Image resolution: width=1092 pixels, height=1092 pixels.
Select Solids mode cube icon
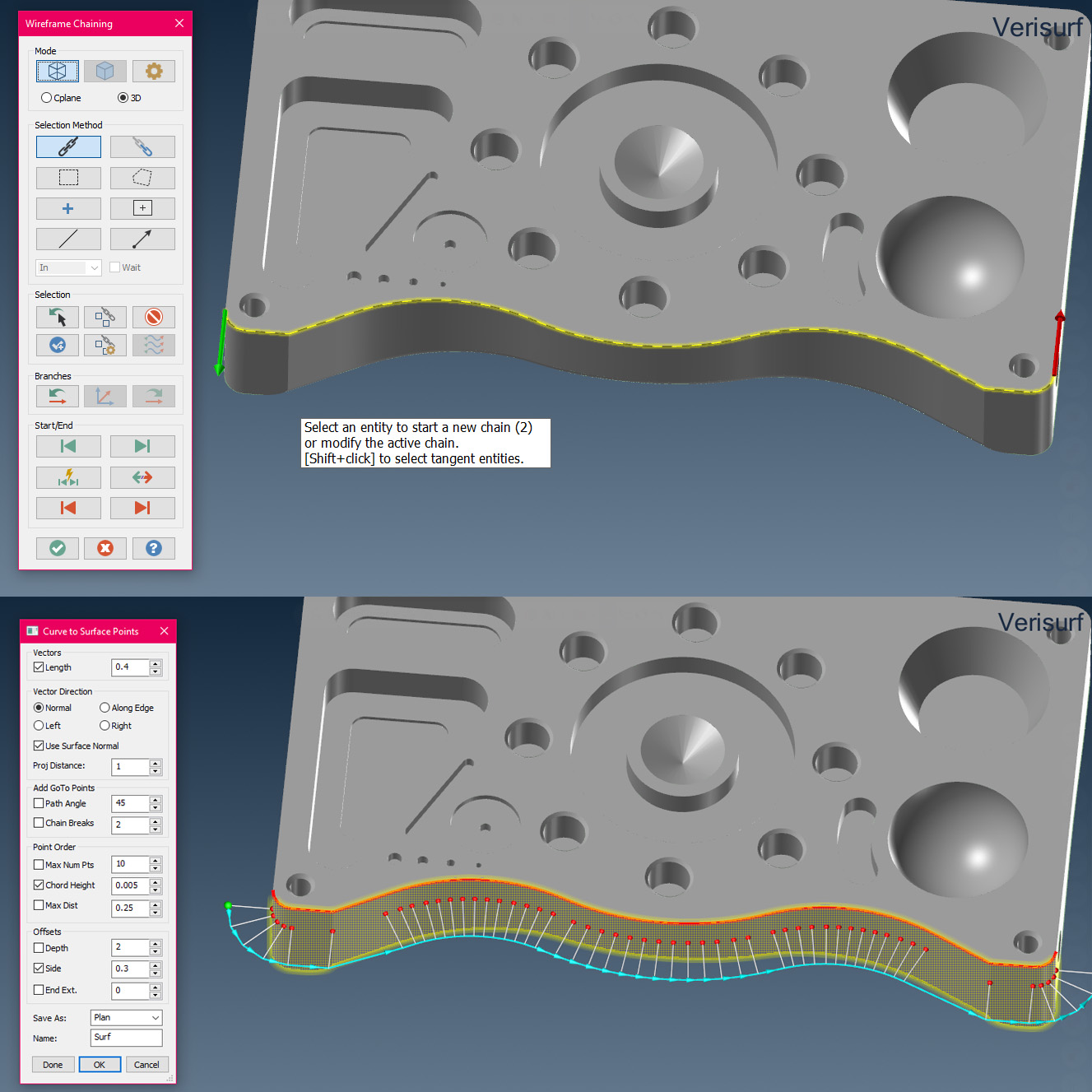pos(105,72)
